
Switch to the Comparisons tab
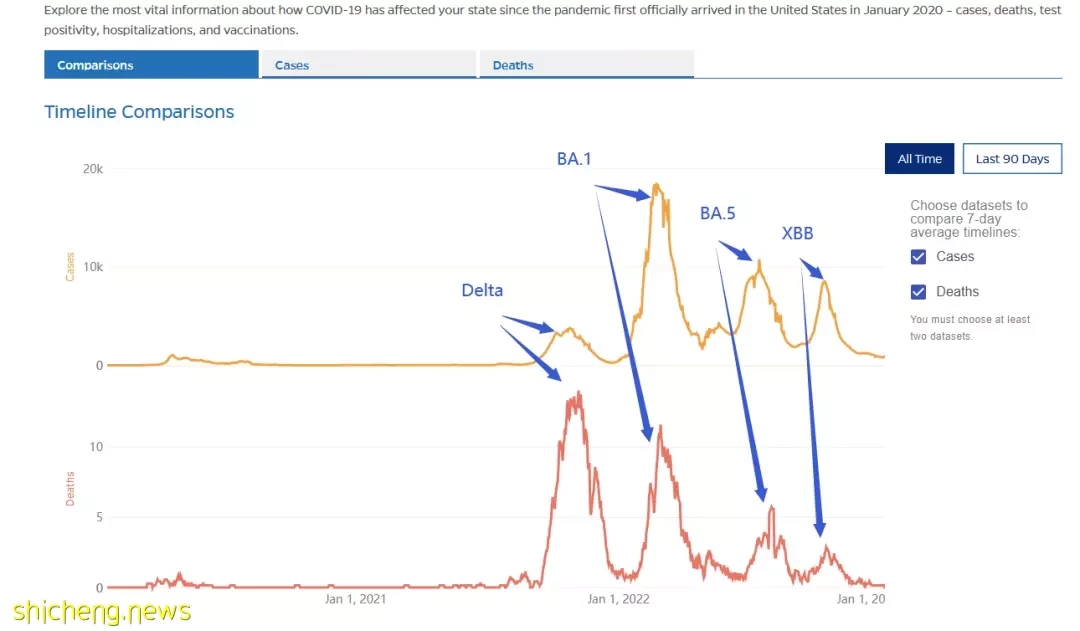point(152,65)
